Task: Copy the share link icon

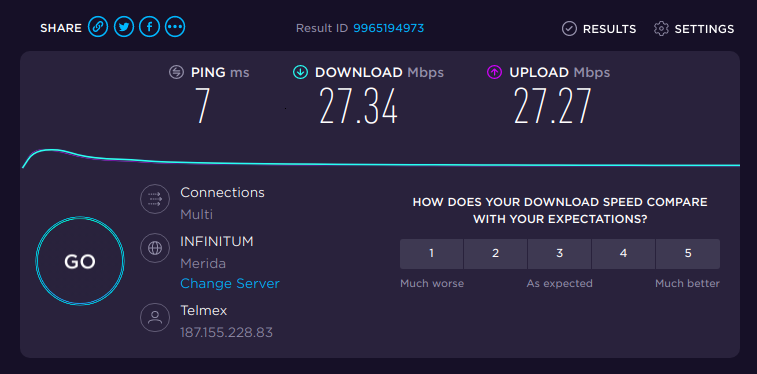Action: coord(98,28)
